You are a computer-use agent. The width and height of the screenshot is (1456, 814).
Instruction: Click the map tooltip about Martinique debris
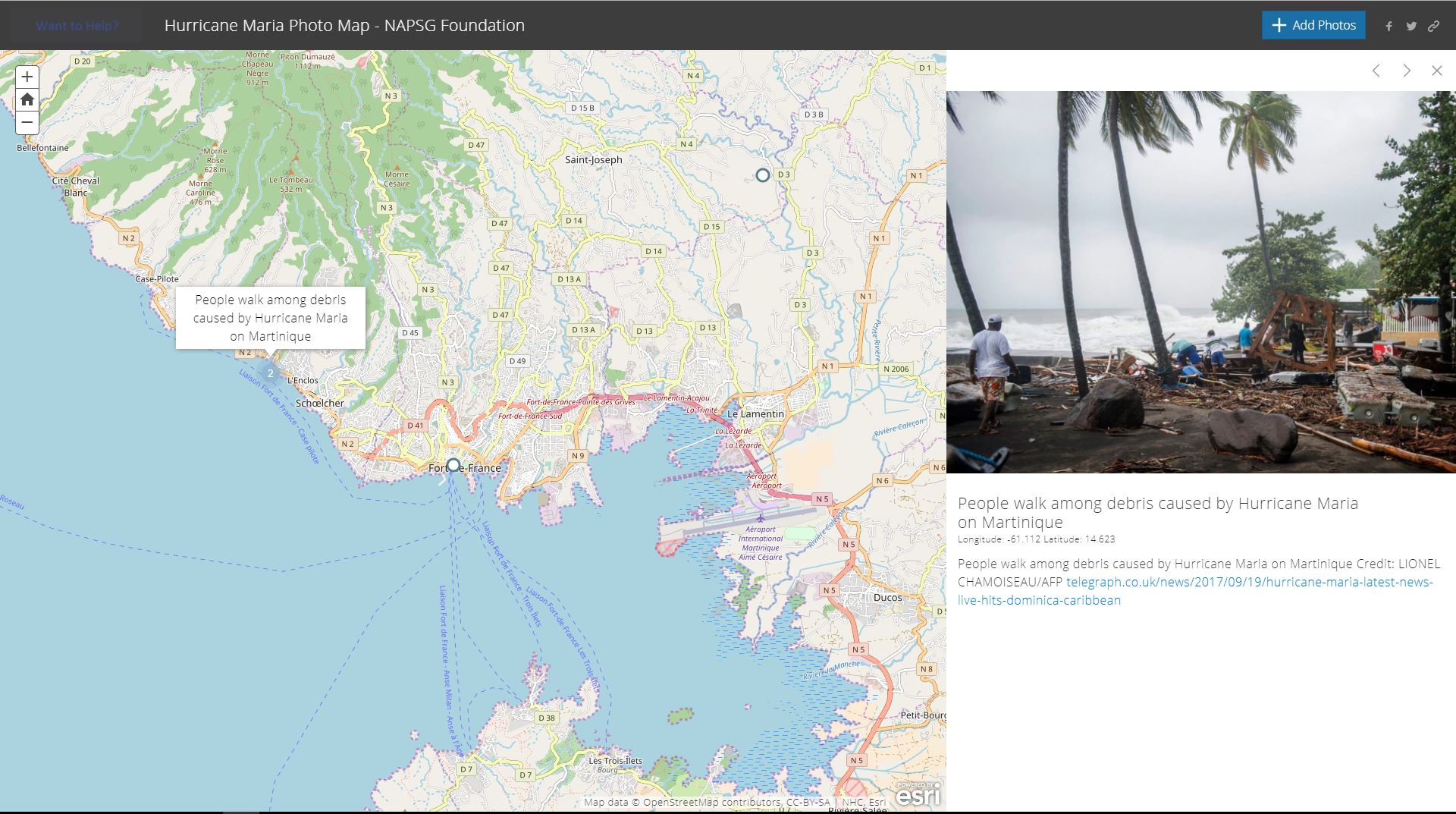coord(270,318)
